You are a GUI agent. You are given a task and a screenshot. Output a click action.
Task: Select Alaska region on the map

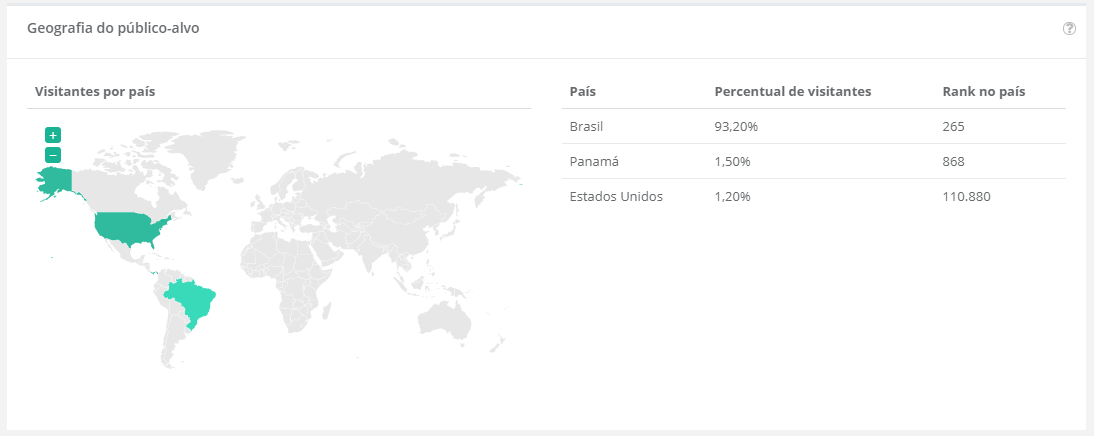(56, 181)
